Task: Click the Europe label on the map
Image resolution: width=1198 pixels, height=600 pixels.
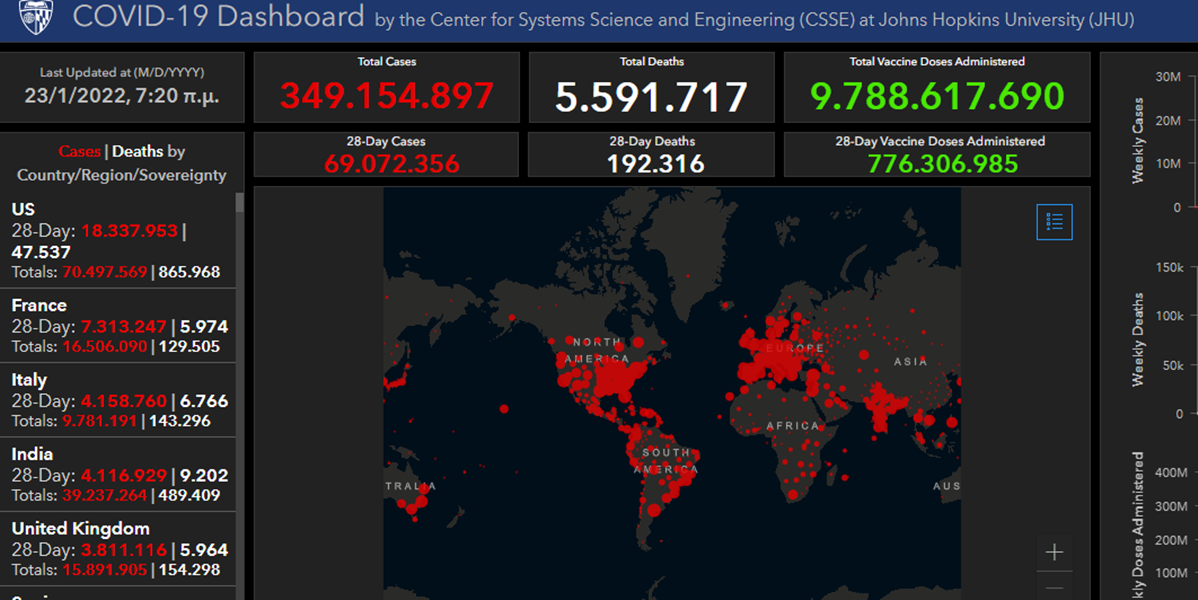Action: click(x=795, y=348)
